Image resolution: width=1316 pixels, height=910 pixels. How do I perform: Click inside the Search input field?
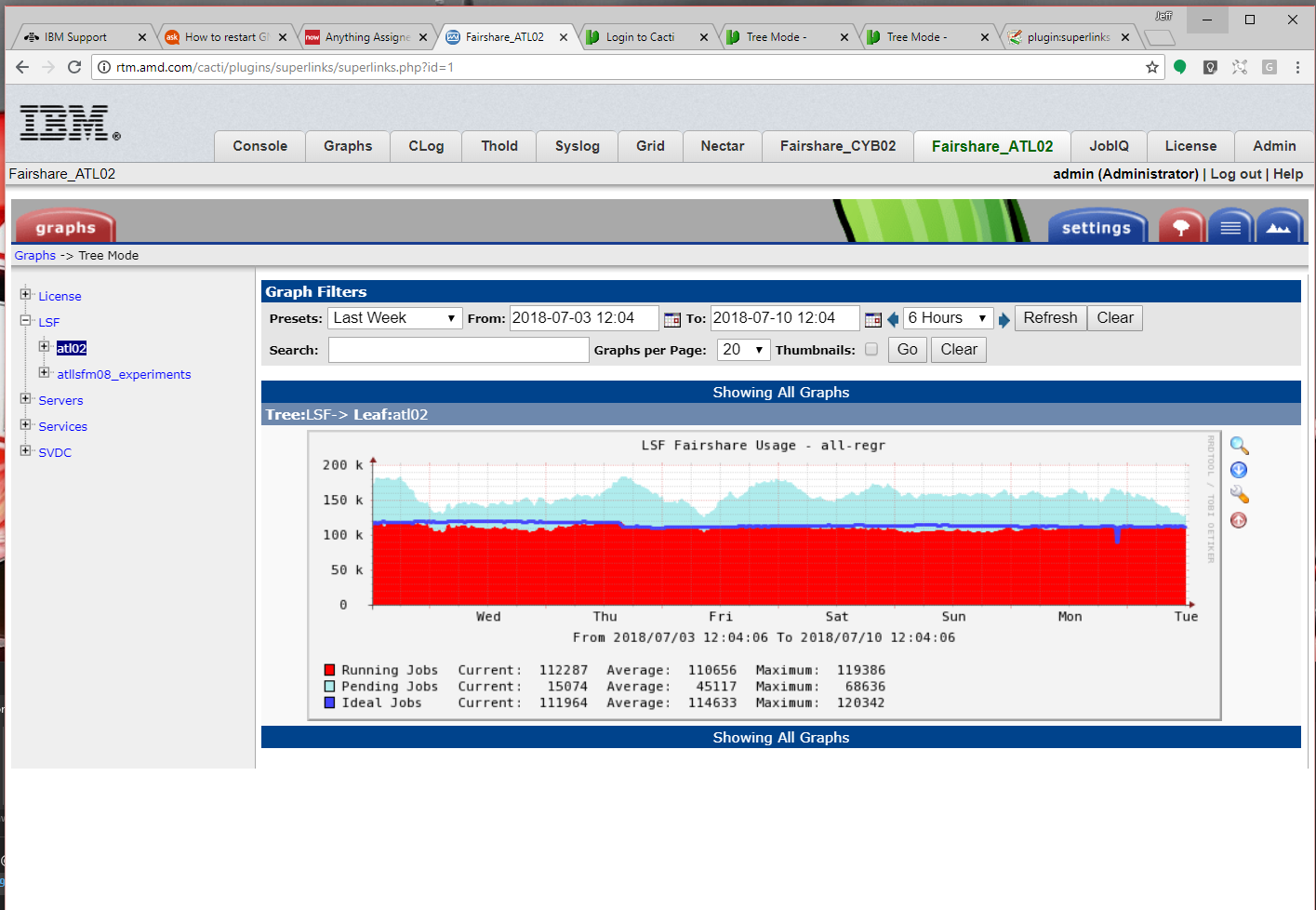click(x=458, y=349)
